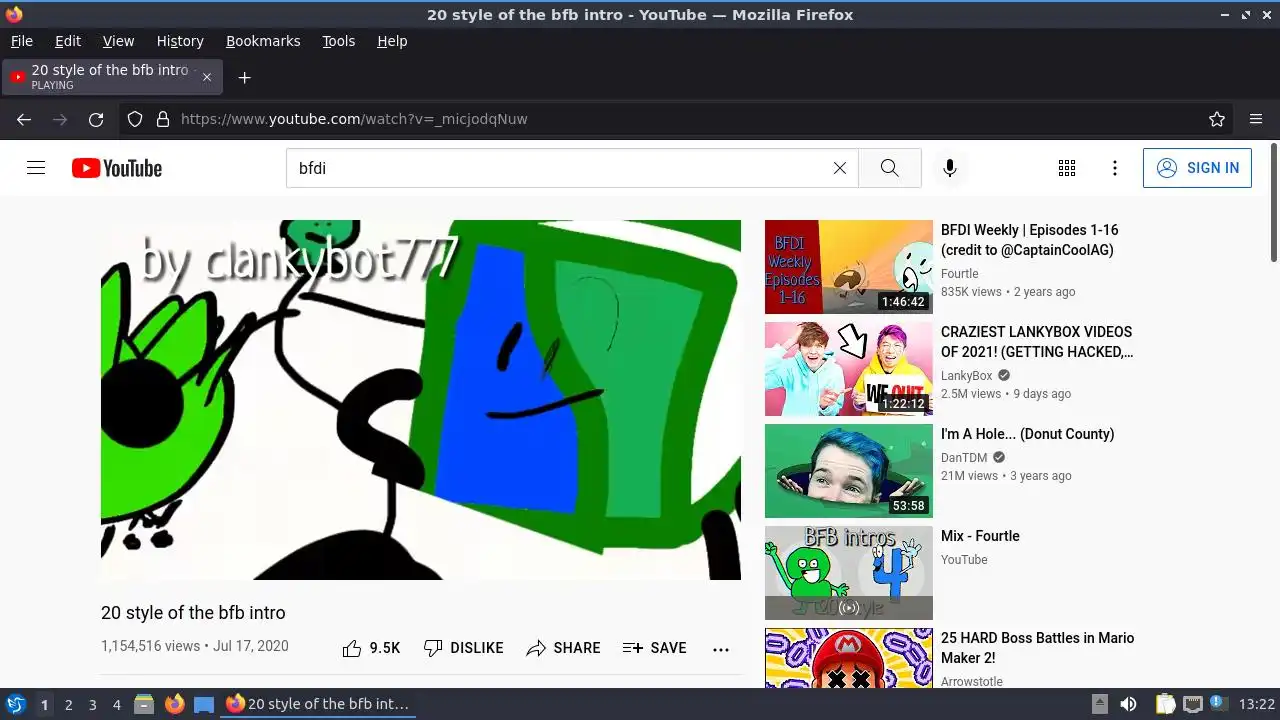Switch to workspace 2
This screenshot has height=720, width=1280.
coord(68,705)
